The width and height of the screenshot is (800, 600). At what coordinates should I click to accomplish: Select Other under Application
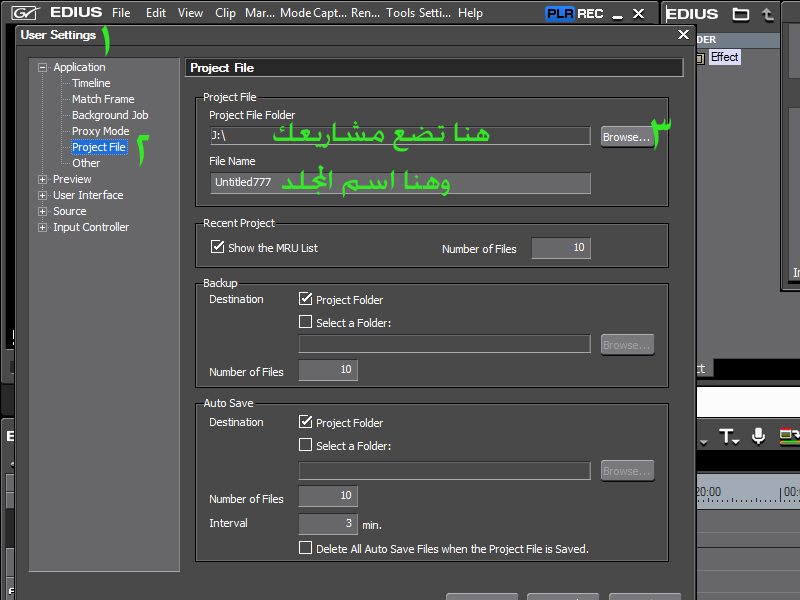point(86,163)
